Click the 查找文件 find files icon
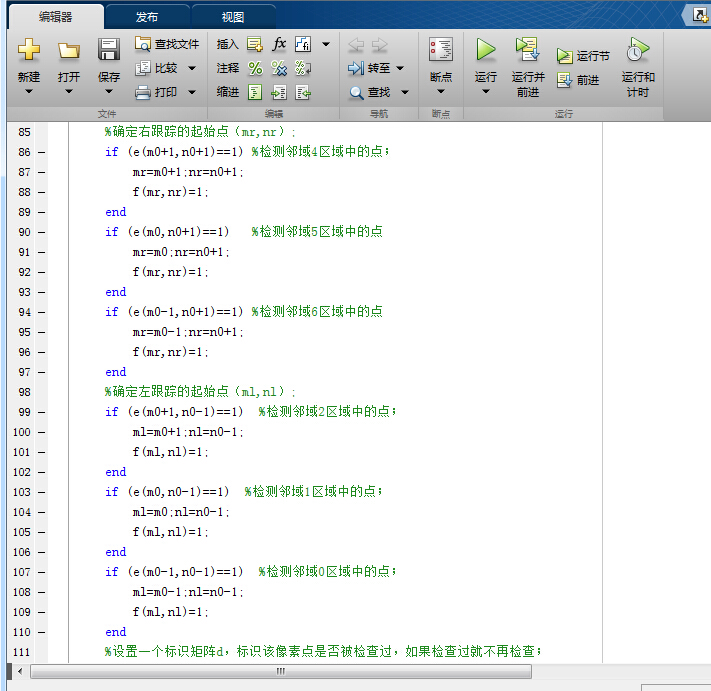Screen dimensions: 711x691 point(143,44)
